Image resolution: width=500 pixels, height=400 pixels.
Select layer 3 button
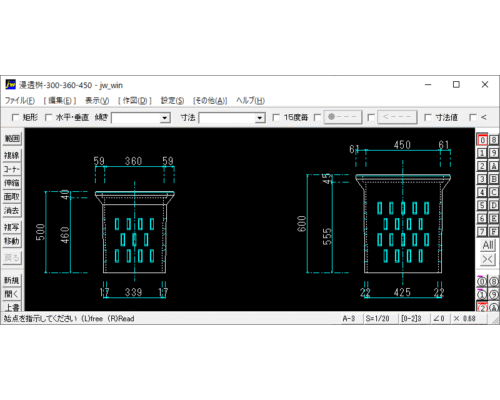482,179
